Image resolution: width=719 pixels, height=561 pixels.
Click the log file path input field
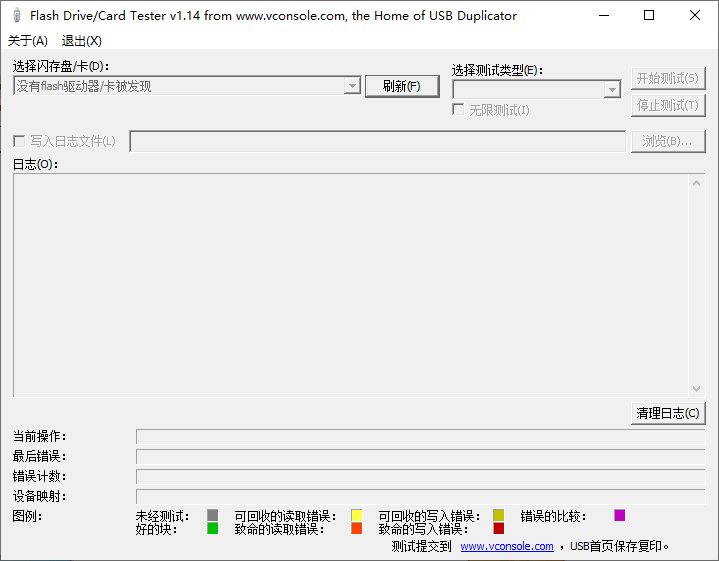[377, 141]
